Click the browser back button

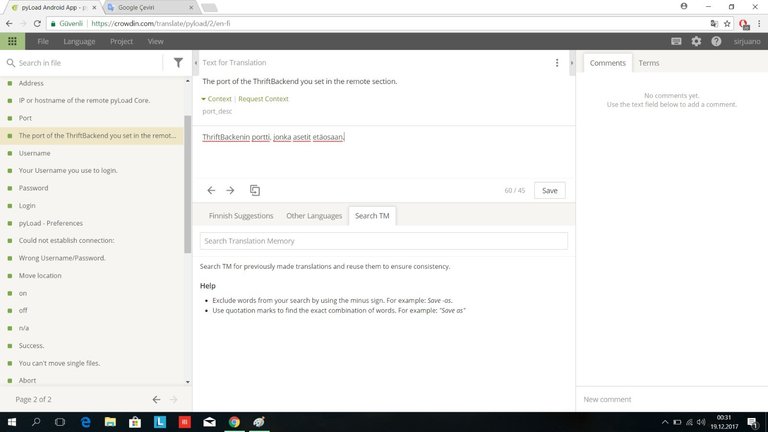9,23
